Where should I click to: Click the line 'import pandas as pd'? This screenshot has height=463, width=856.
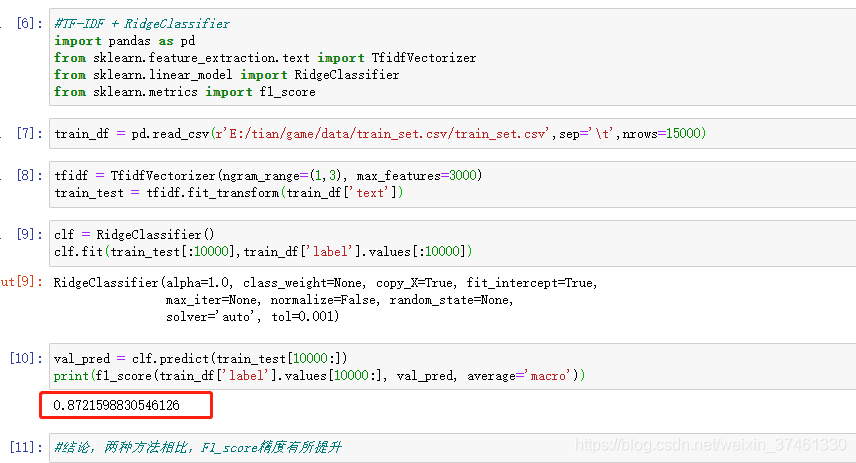click(x=124, y=41)
